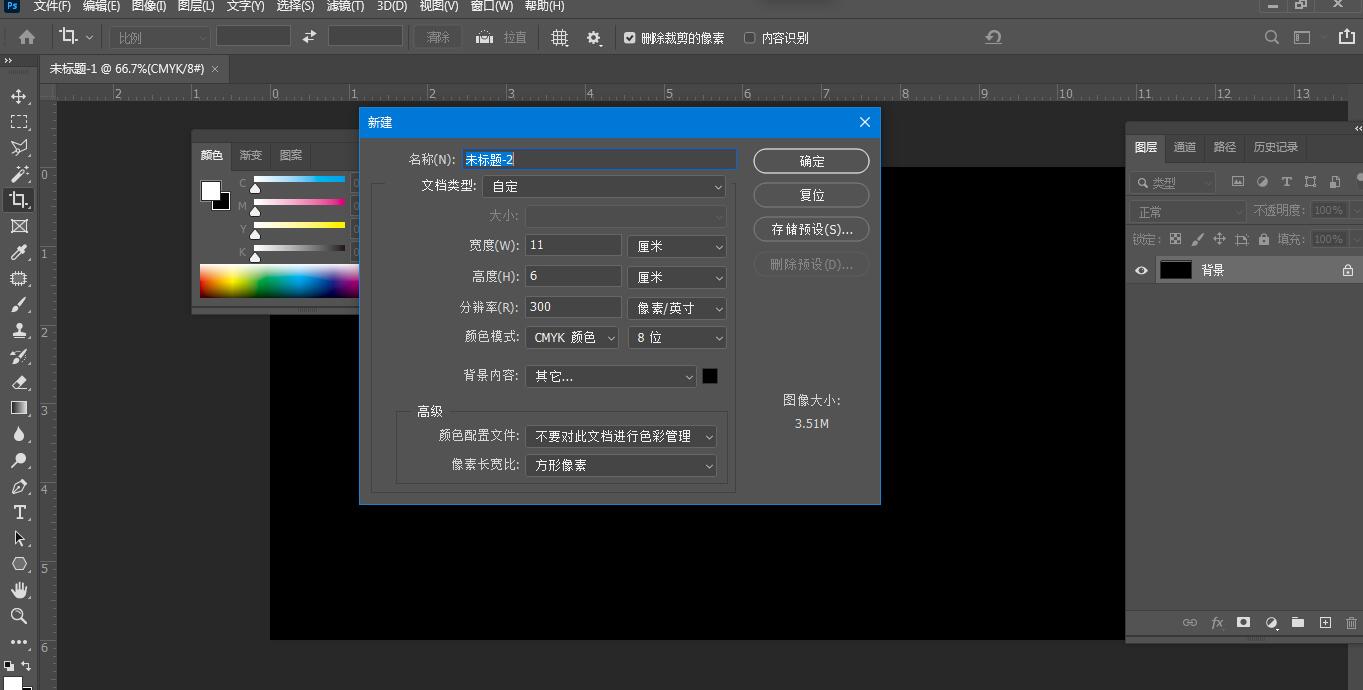
Task: Click the search icon at top right
Action: (x=1272, y=37)
